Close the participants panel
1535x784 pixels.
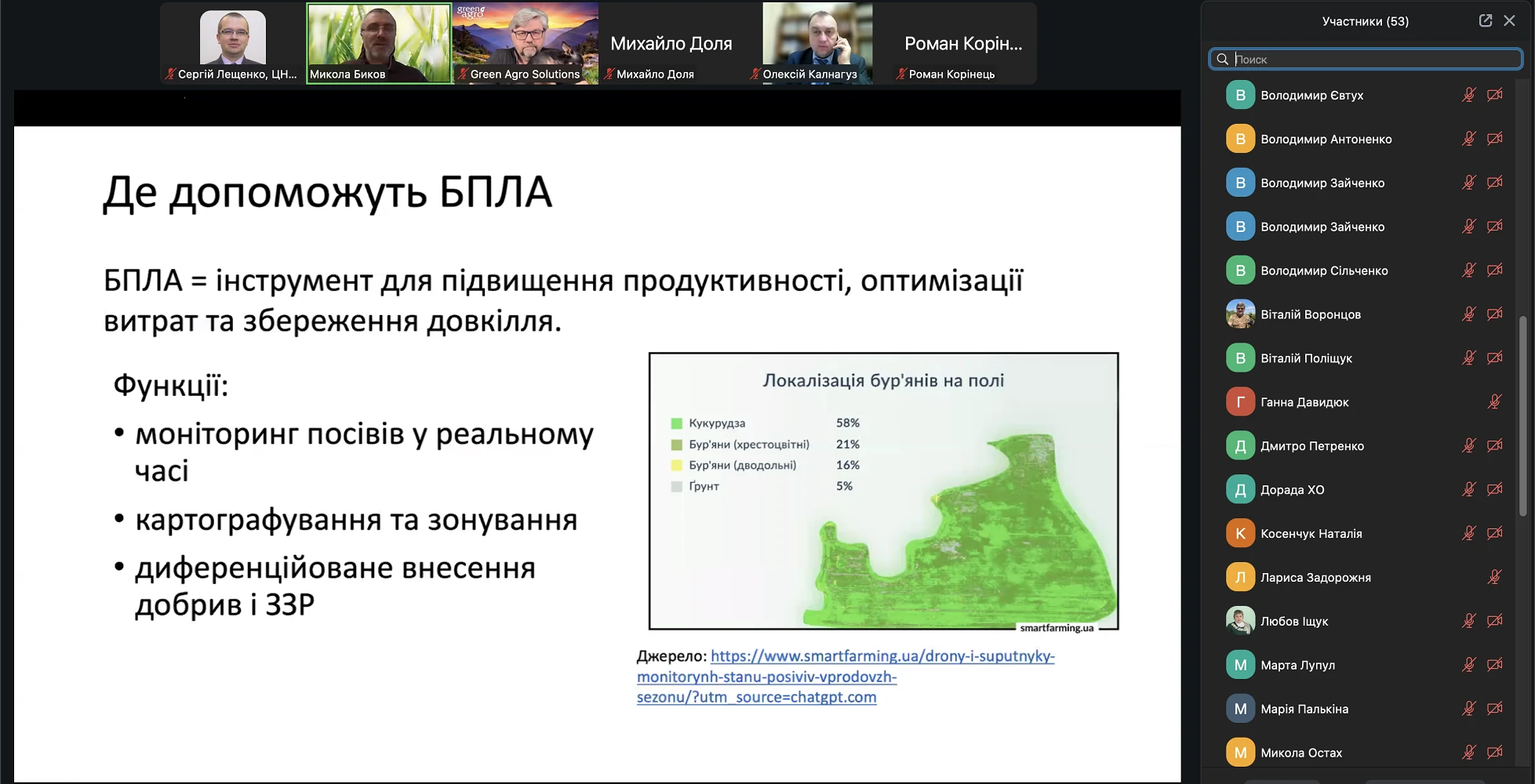coord(1509,21)
